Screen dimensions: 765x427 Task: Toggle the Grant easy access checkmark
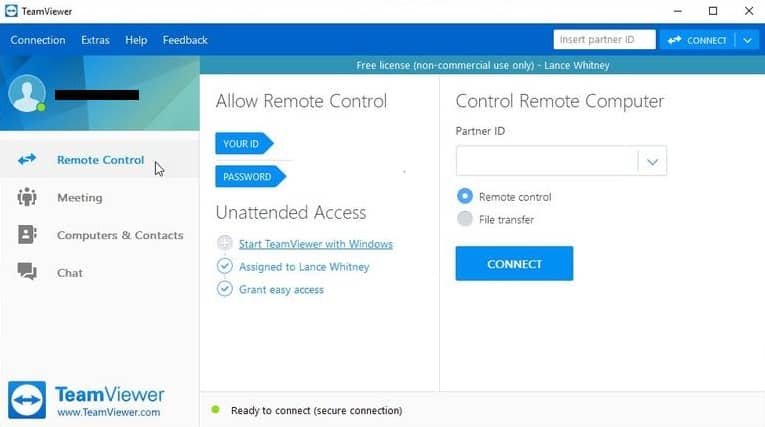point(224,289)
